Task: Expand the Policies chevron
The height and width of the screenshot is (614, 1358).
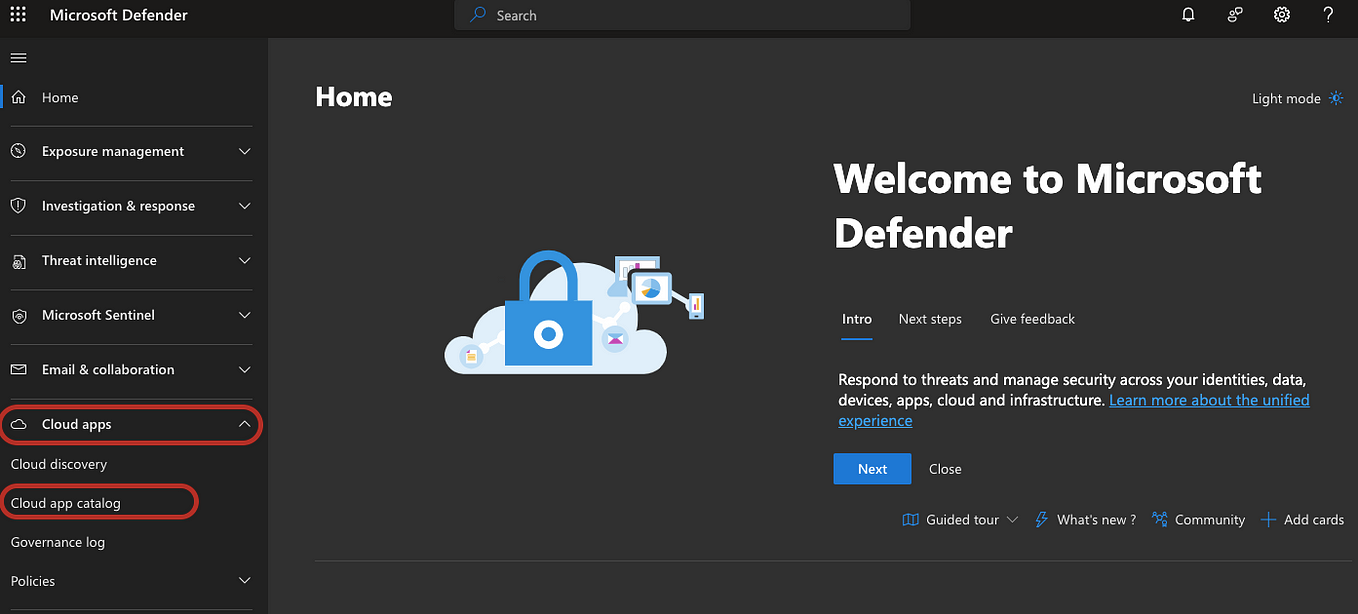Action: (245, 581)
